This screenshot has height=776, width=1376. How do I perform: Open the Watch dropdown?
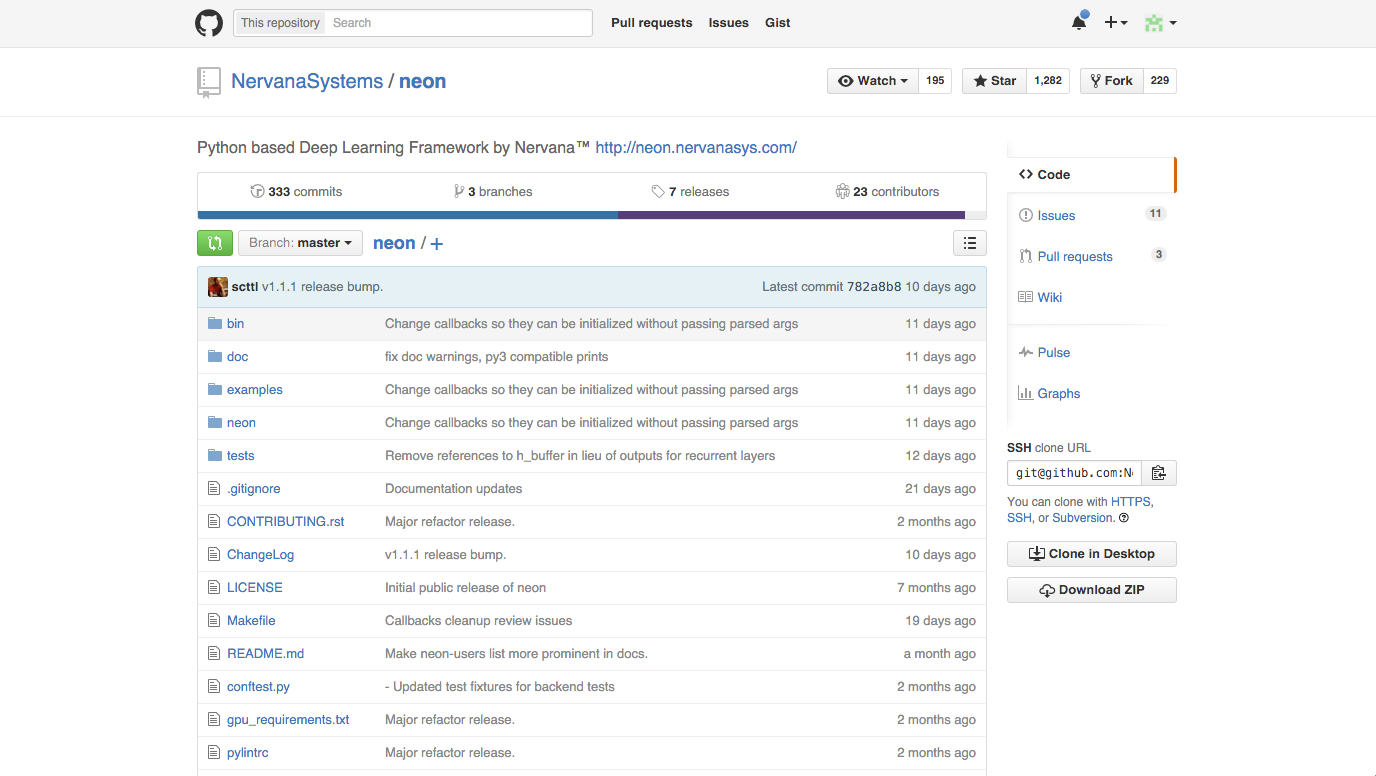pyautogui.click(x=873, y=81)
